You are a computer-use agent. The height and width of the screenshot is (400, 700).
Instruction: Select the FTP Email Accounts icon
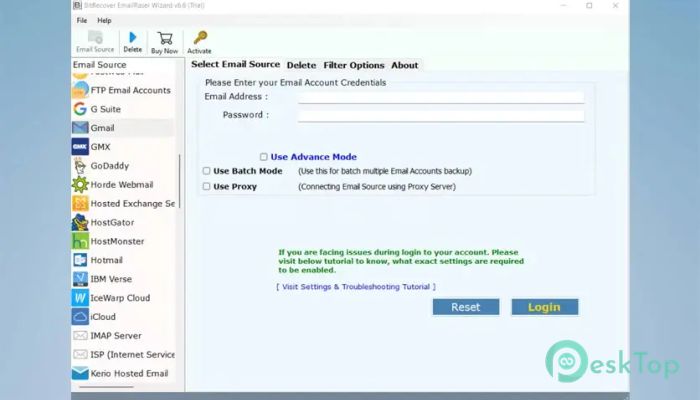tap(80, 90)
